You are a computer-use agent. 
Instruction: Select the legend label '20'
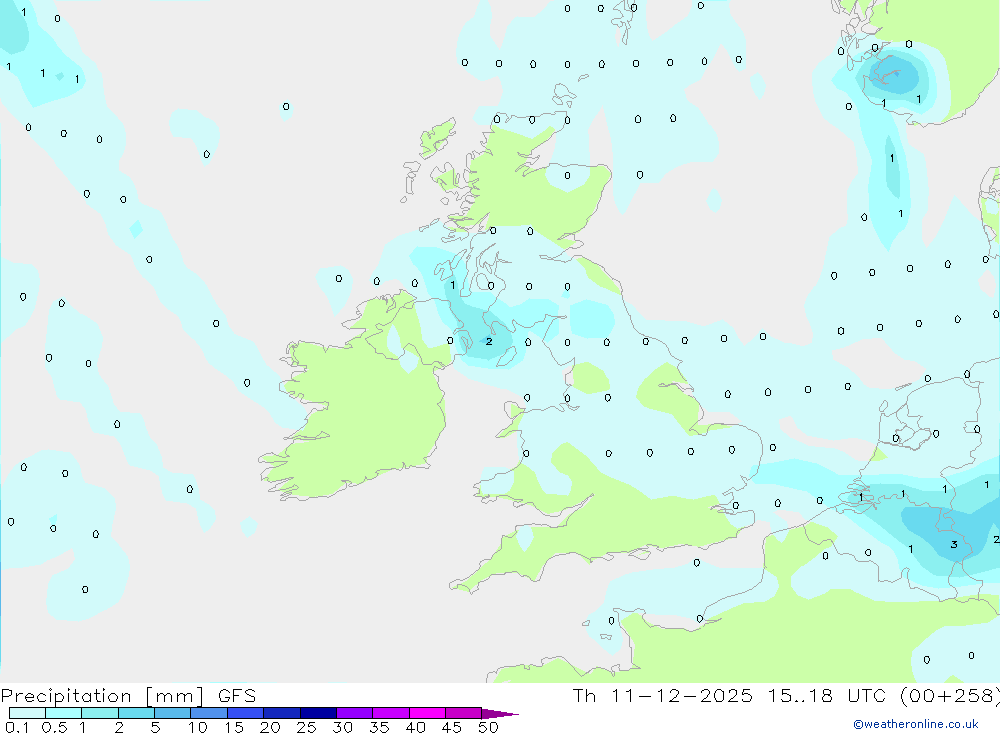click(x=270, y=727)
